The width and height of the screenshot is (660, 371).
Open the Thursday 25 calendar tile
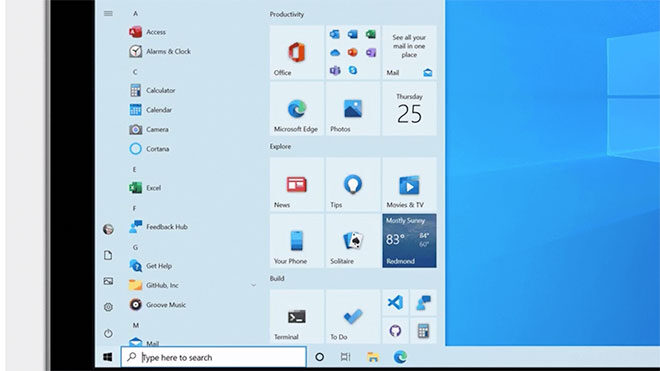coord(409,109)
